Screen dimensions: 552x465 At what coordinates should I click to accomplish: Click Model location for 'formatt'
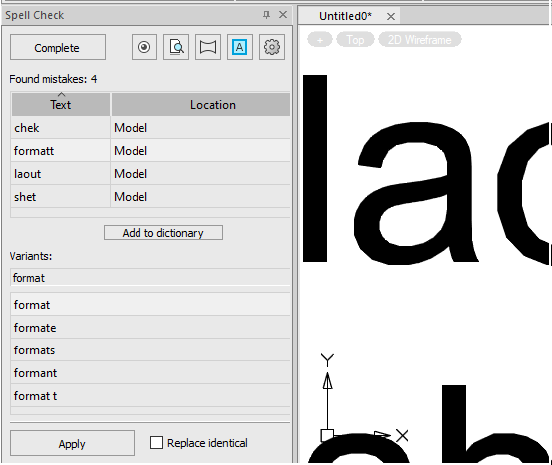pyautogui.click(x=201, y=151)
